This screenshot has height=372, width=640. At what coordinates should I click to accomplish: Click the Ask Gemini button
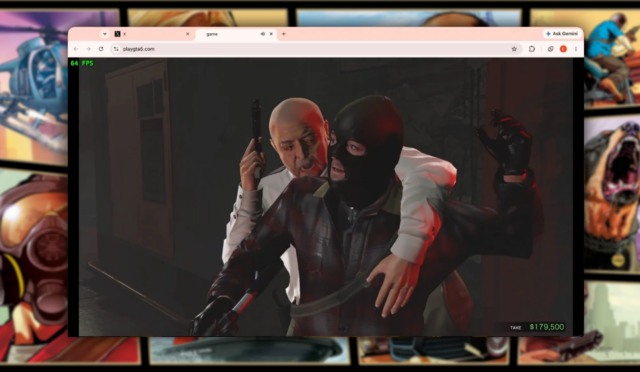tap(562, 33)
